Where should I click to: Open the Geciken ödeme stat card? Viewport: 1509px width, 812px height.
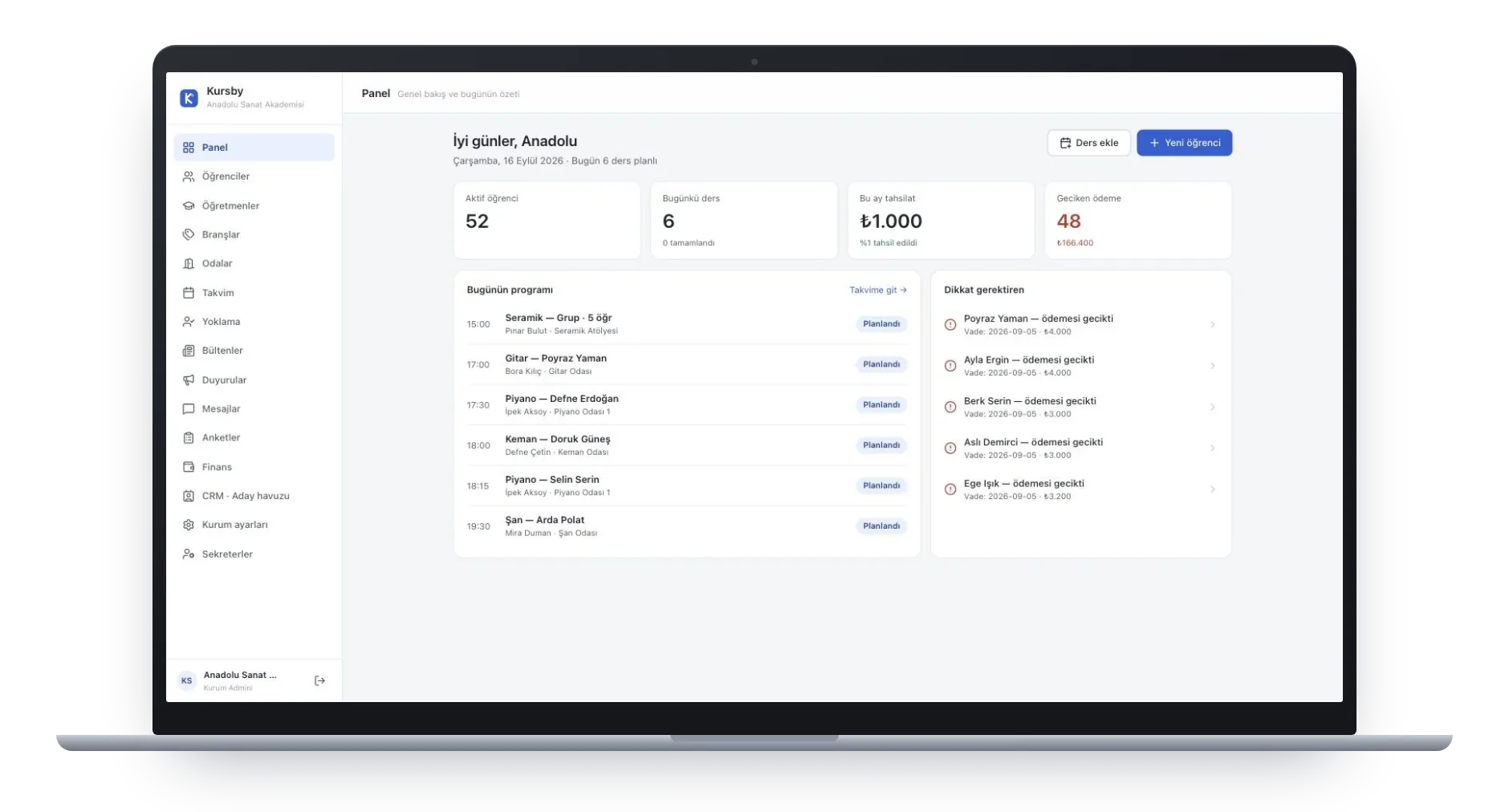pyautogui.click(x=1137, y=221)
